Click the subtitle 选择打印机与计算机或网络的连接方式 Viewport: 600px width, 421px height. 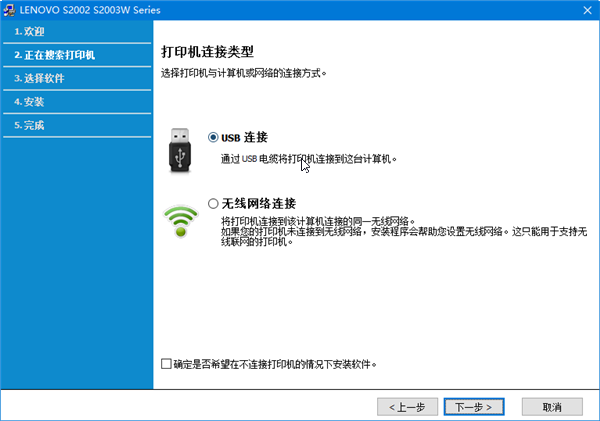[244, 73]
